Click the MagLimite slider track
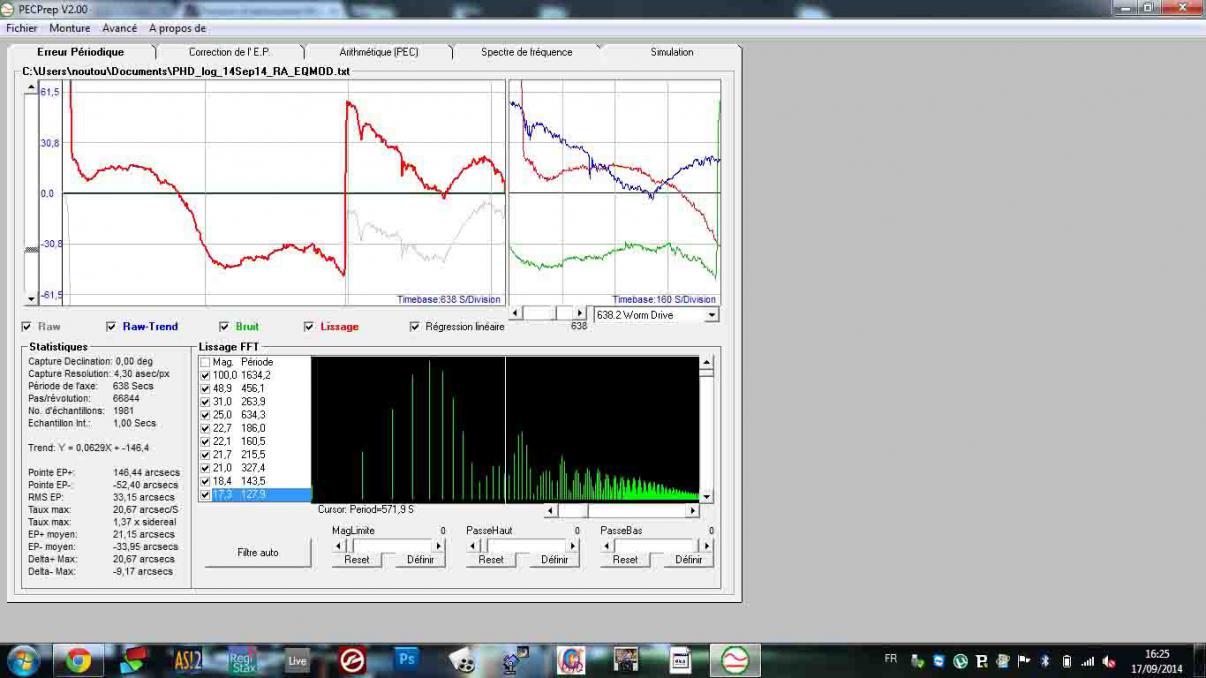 click(388, 546)
